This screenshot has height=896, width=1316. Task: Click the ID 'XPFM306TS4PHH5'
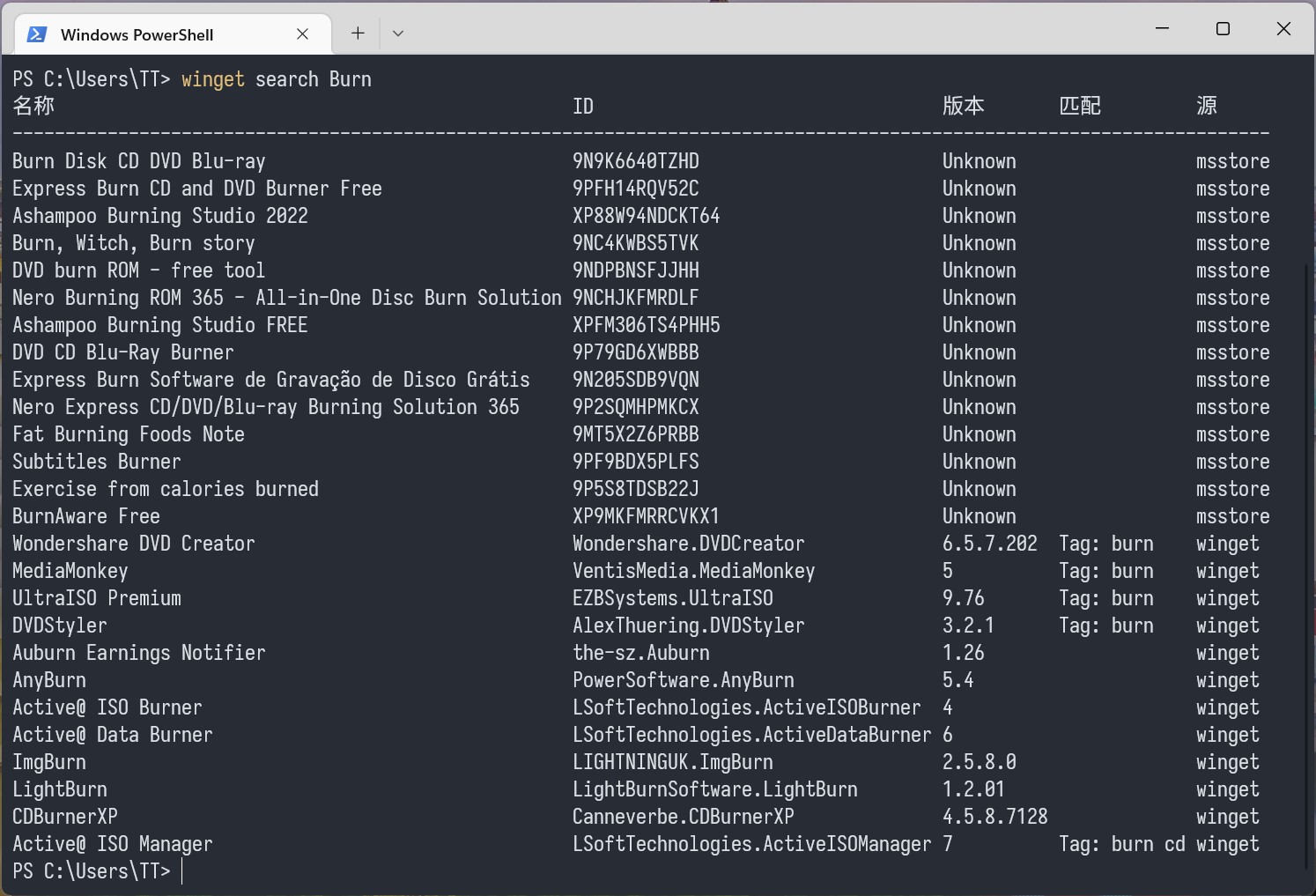pos(647,325)
